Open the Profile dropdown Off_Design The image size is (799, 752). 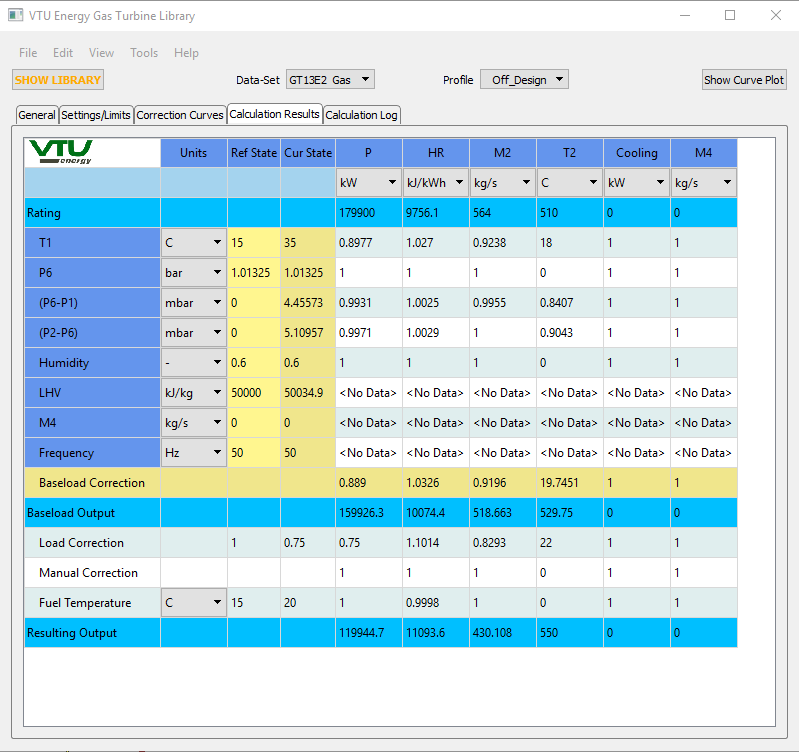[x=524, y=80]
